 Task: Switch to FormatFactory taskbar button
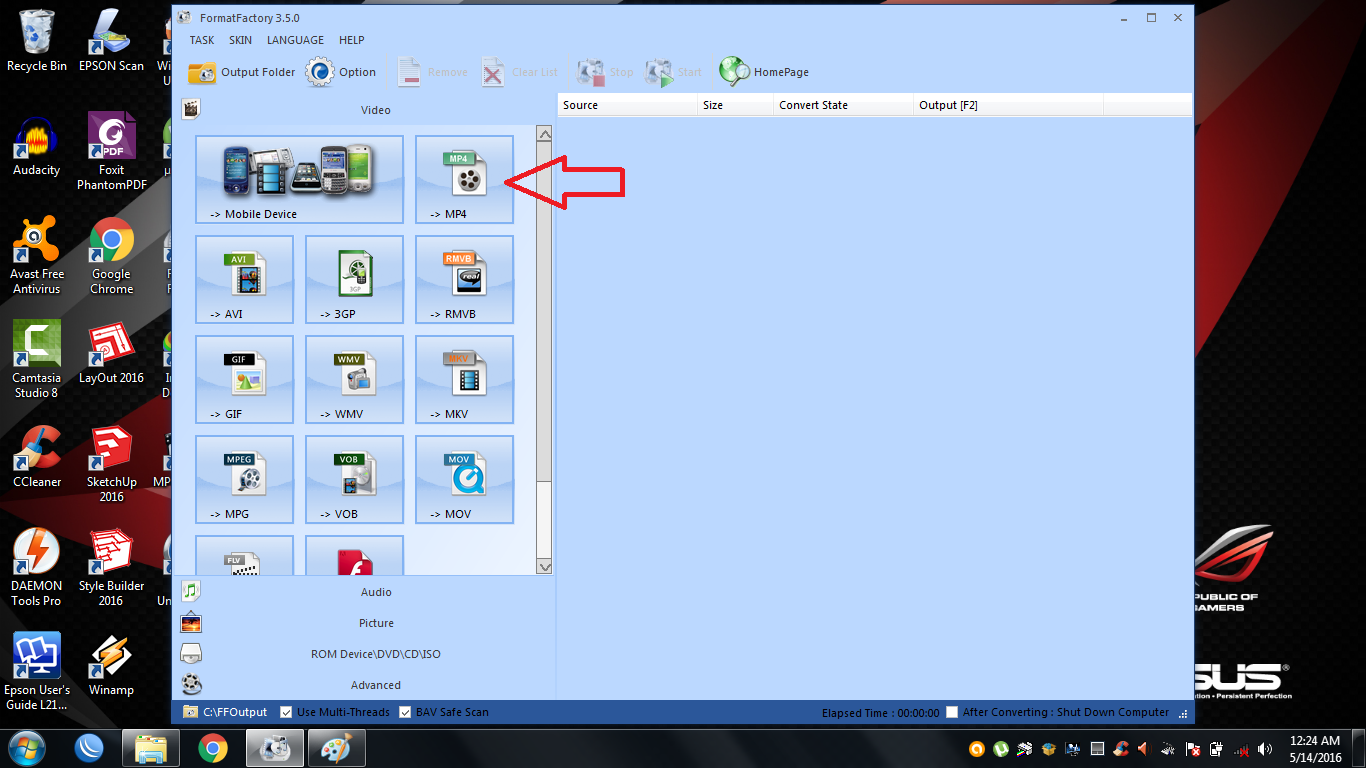(x=274, y=748)
